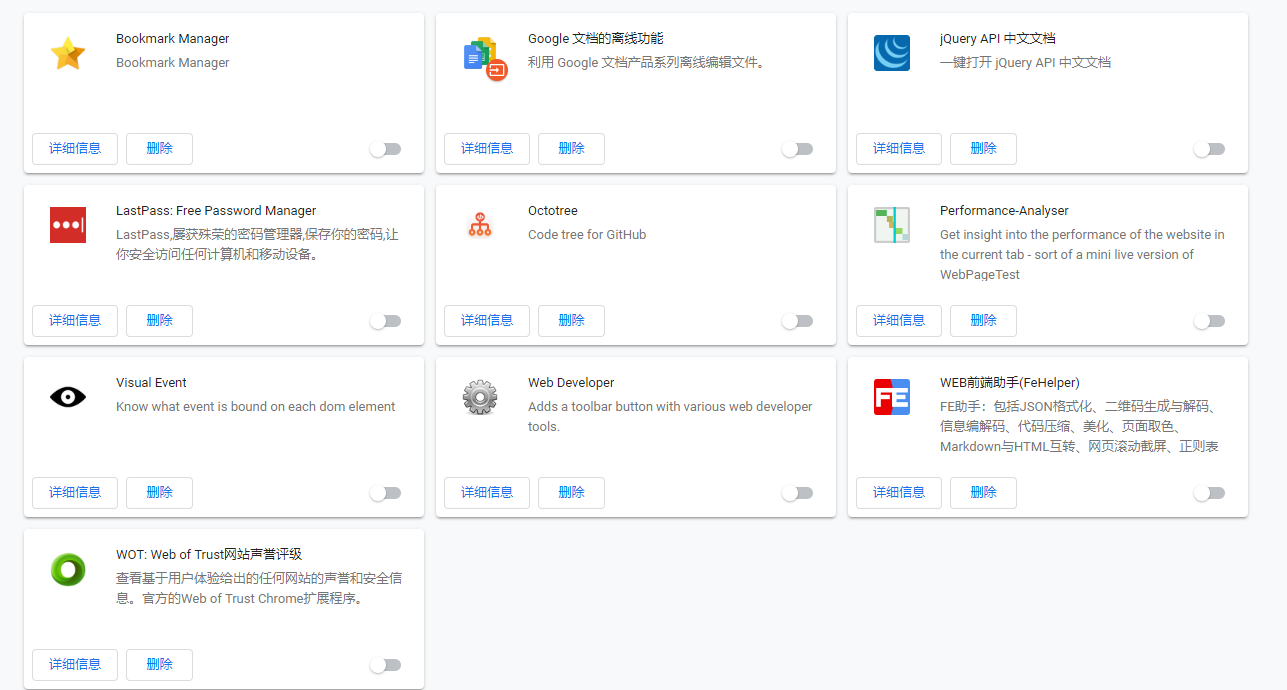Click the "Octotree" extension name
The width and height of the screenshot is (1287, 690).
coord(553,211)
